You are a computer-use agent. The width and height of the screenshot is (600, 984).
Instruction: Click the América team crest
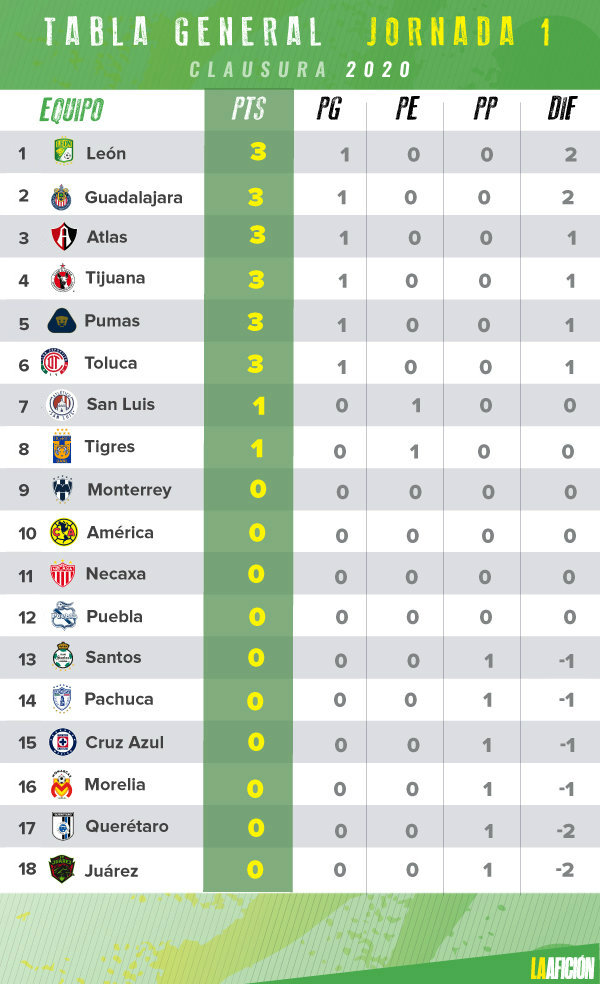(x=63, y=532)
